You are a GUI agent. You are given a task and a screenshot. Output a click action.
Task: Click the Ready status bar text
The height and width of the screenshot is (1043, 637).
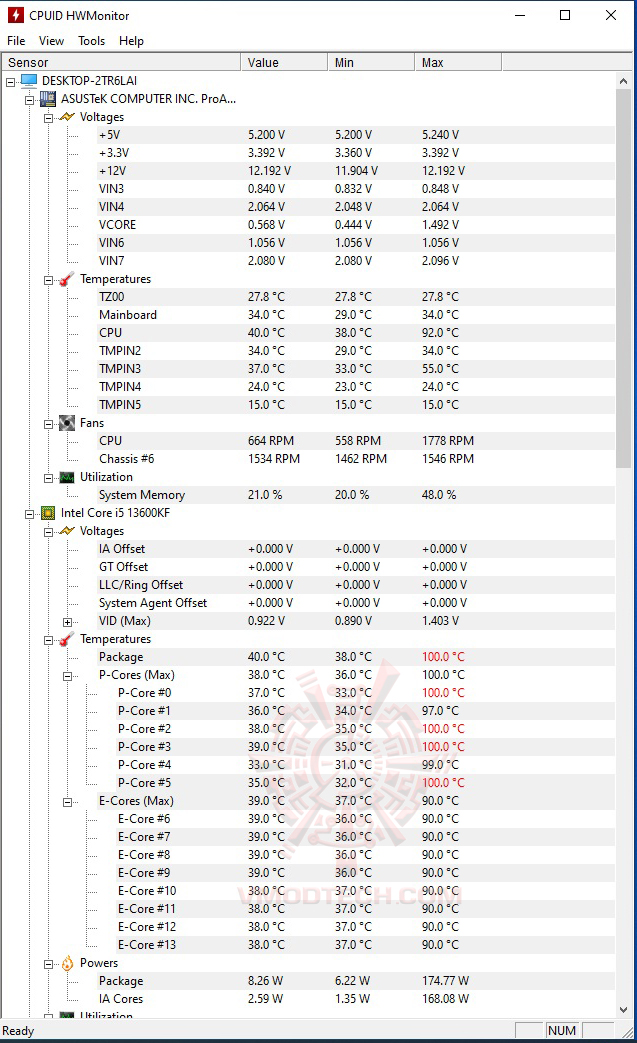click(x=18, y=1030)
